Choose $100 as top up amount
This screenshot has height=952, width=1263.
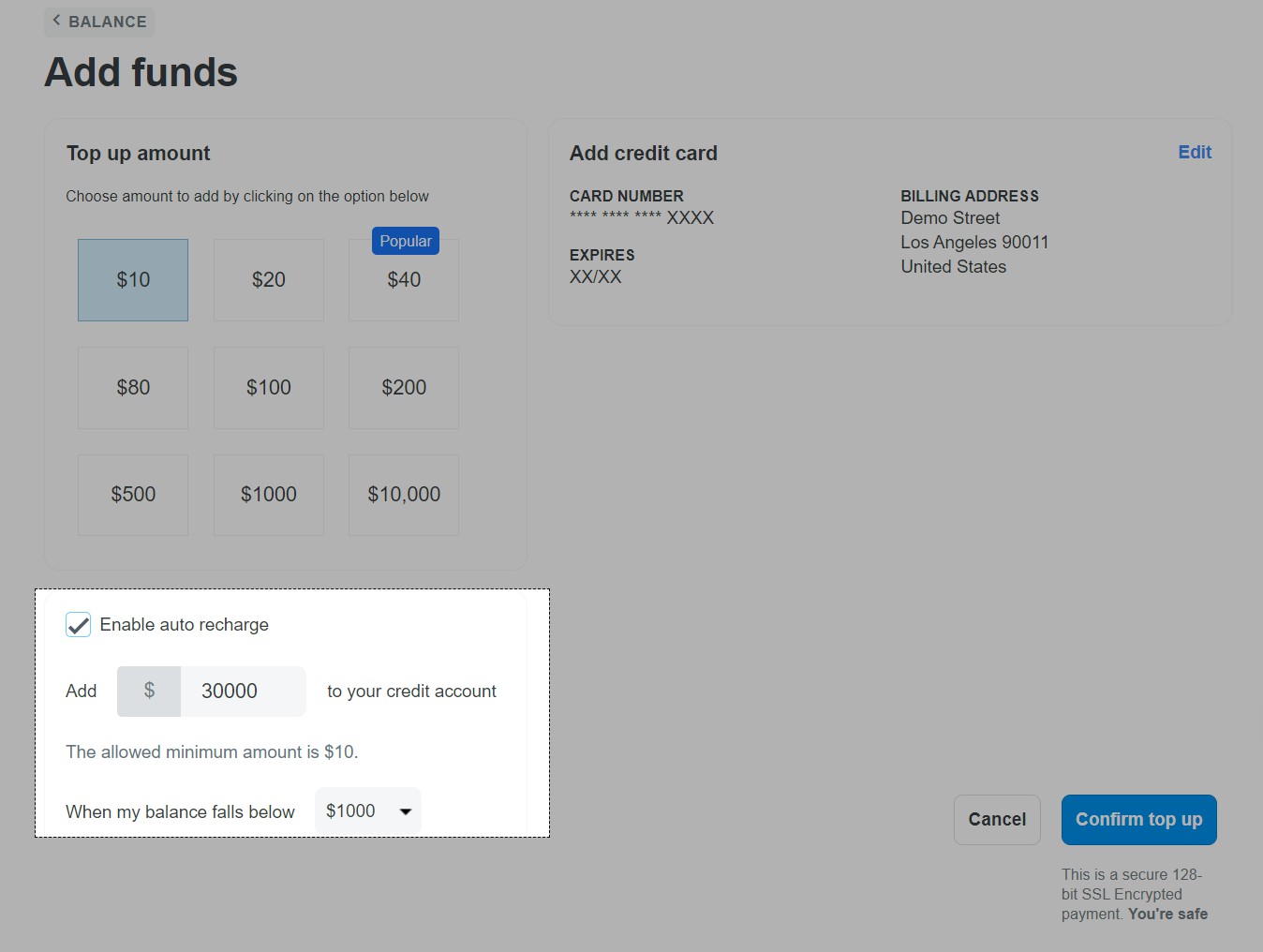pyautogui.click(x=269, y=388)
